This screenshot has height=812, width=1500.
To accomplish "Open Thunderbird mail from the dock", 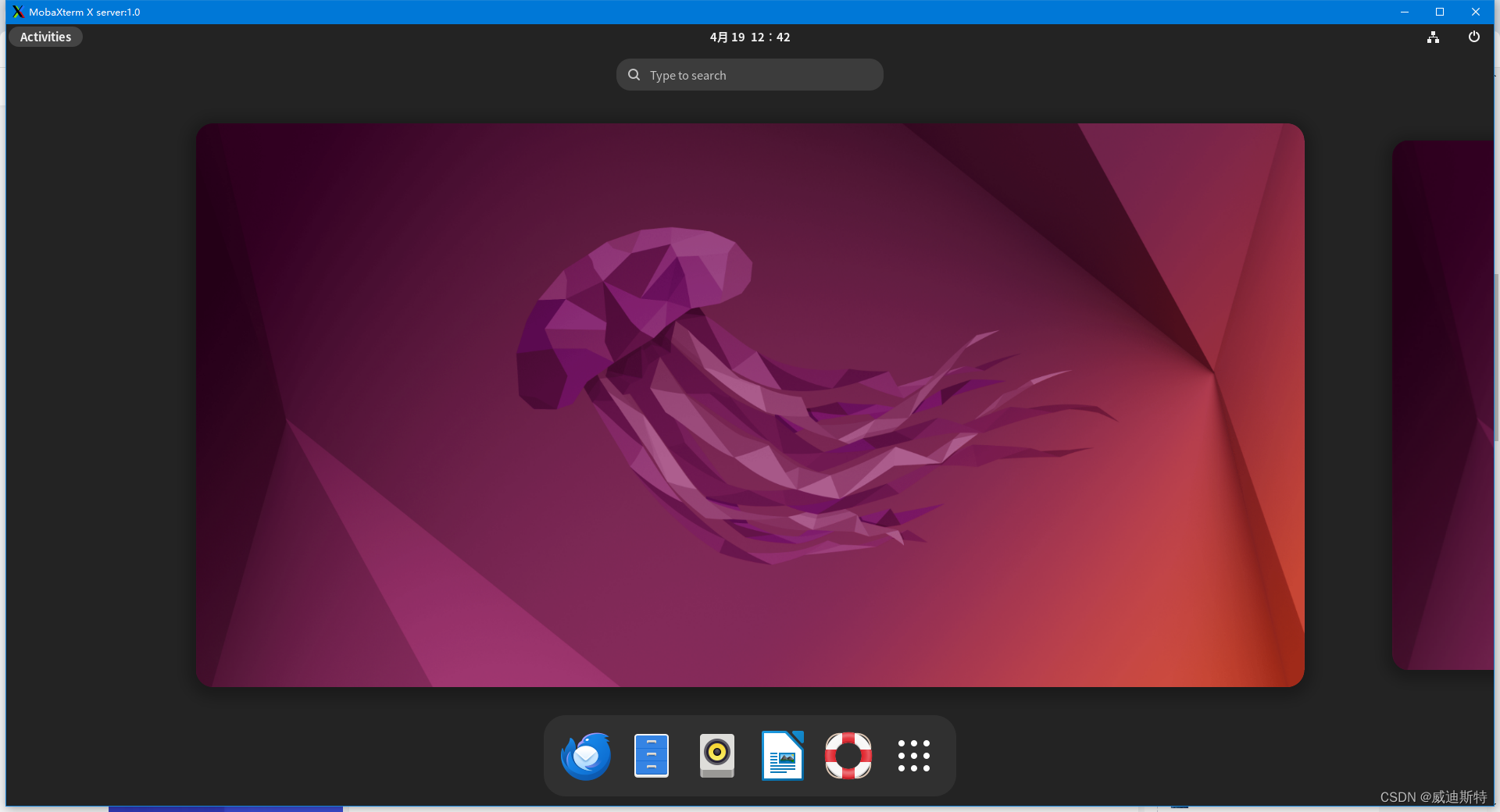I will [x=586, y=756].
